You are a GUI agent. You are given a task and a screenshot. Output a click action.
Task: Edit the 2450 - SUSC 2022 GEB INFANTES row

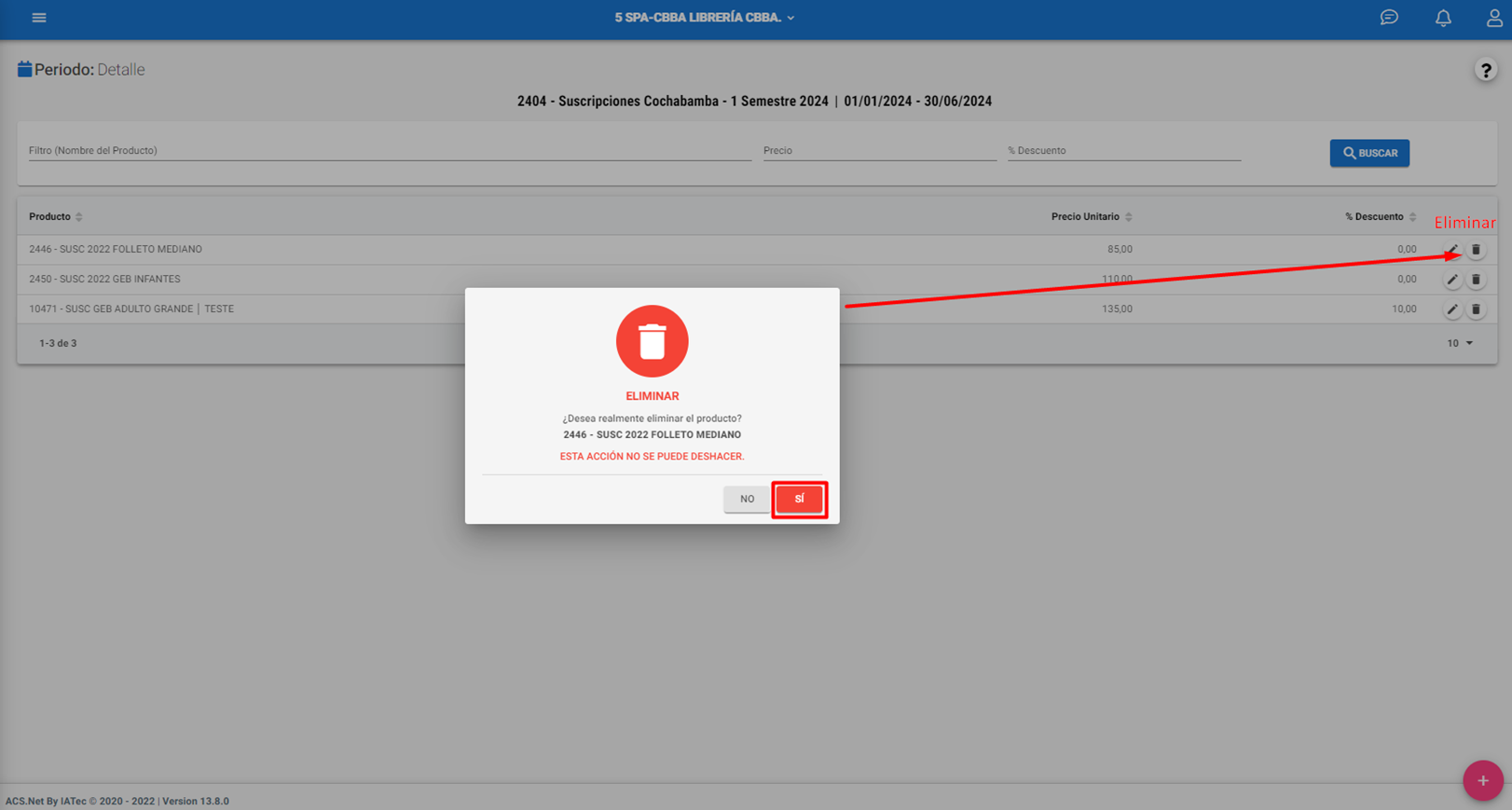1452,280
